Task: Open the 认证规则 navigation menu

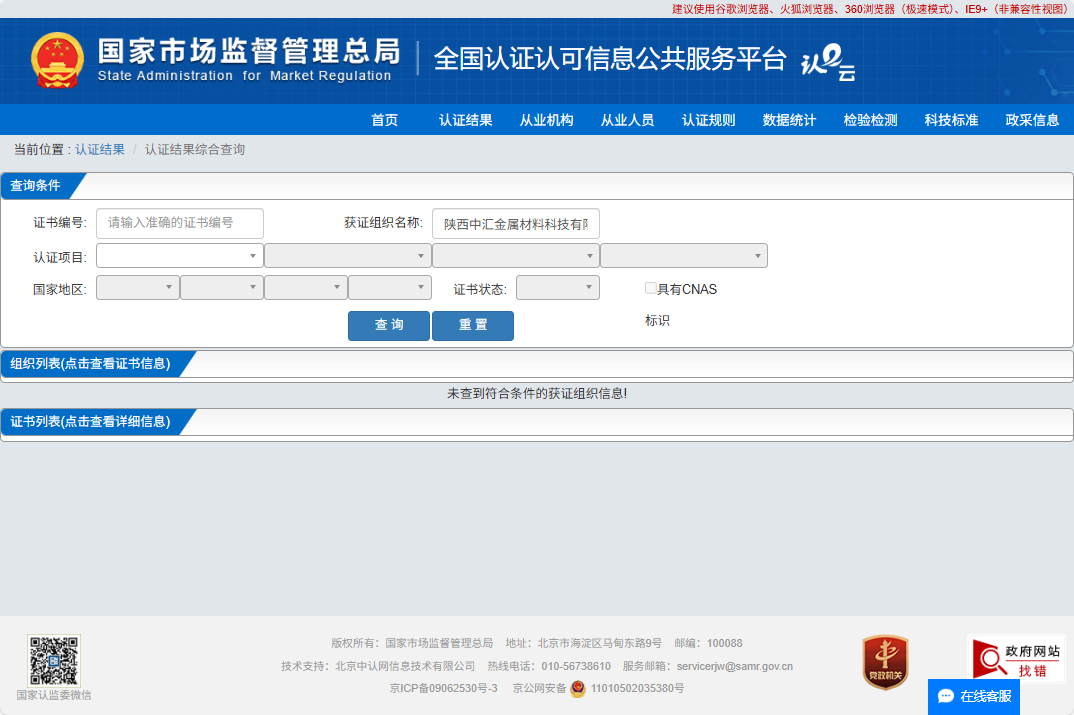Action: 708,120
